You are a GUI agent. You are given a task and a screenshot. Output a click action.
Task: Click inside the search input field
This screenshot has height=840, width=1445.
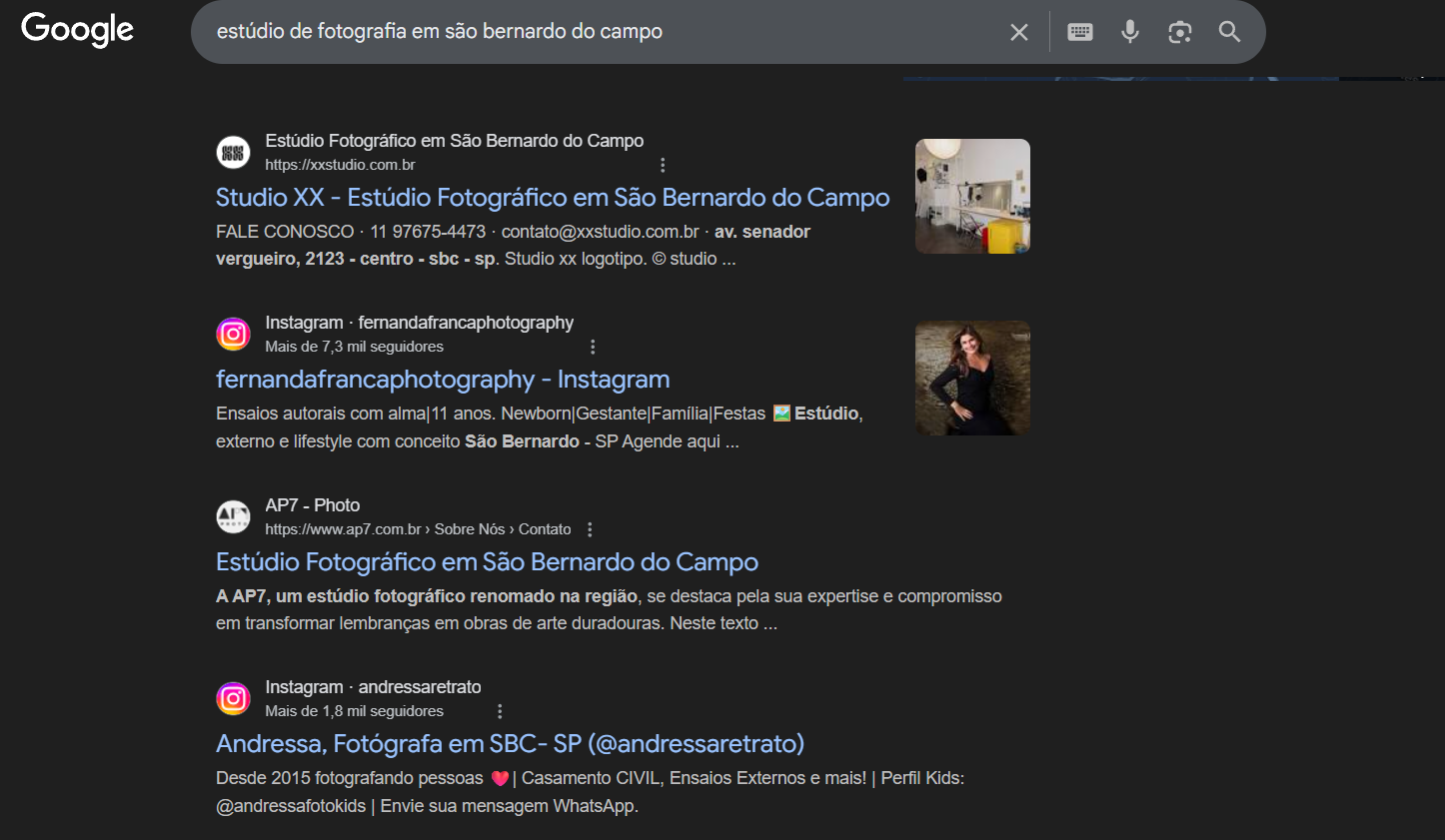(600, 32)
